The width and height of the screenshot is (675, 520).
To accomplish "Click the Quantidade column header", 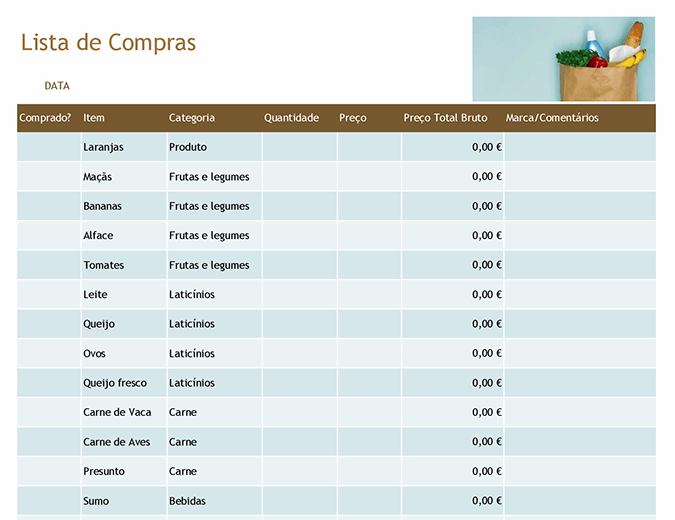I will pos(291,118).
